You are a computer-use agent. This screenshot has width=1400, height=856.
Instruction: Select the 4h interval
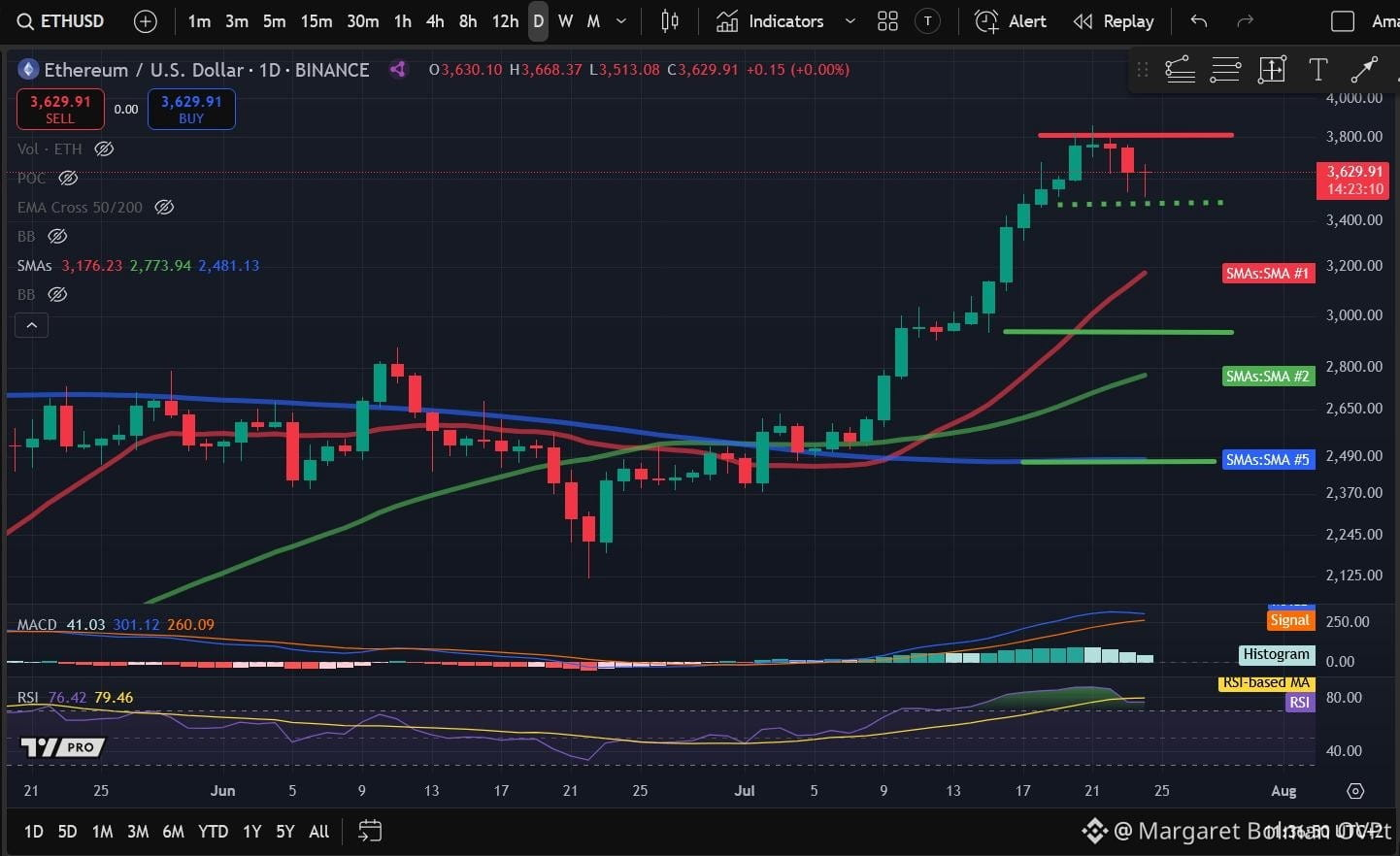pyautogui.click(x=435, y=21)
